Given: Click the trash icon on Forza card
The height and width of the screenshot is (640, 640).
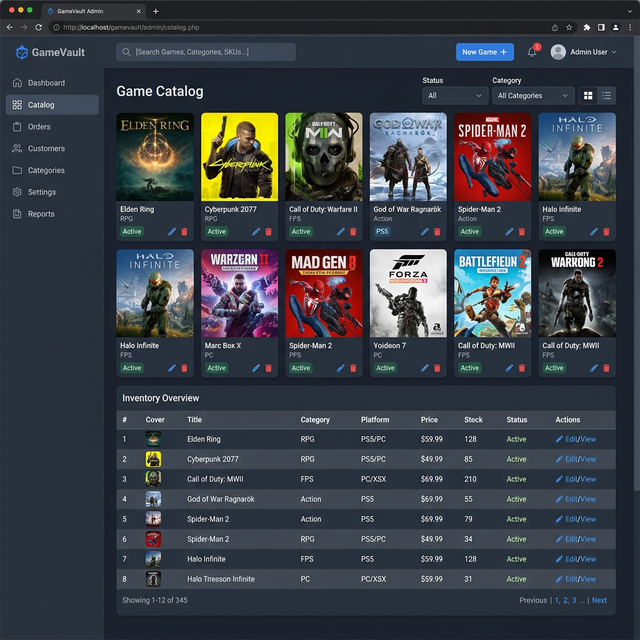Looking at the screenshot, I should [x=437, y=368].
